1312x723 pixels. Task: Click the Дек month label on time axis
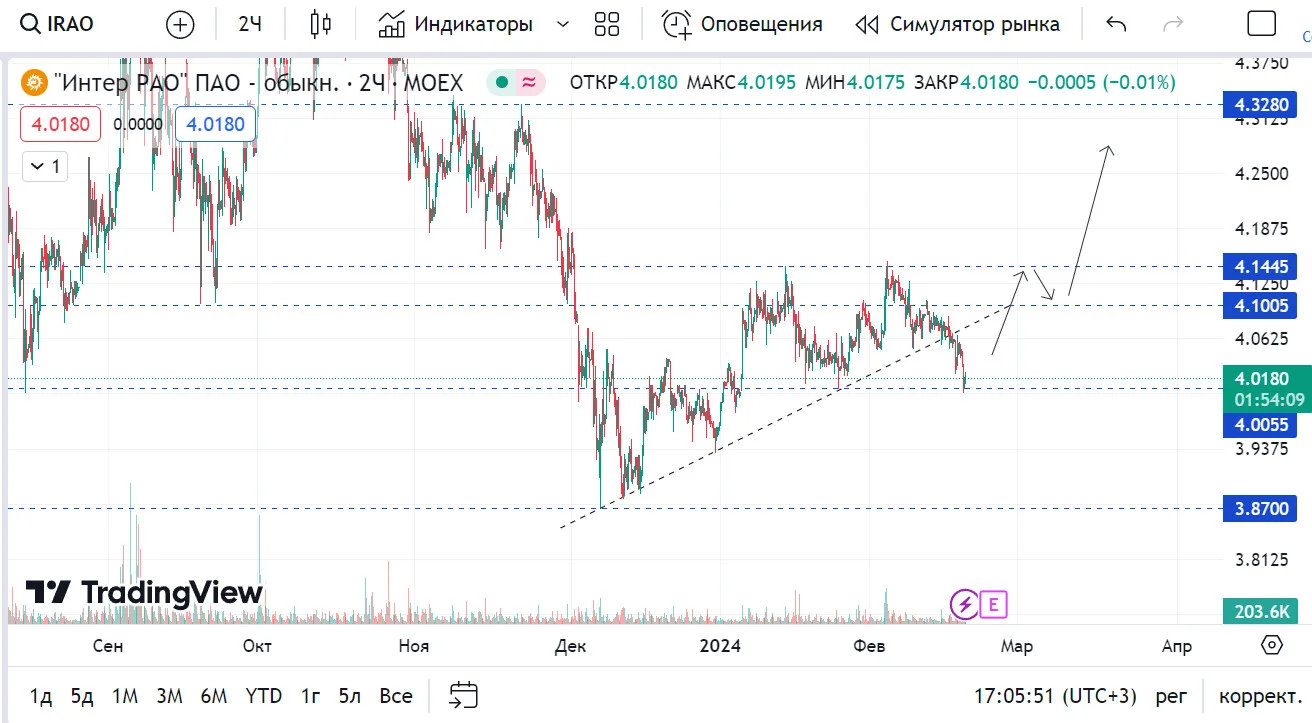(570, 646)
